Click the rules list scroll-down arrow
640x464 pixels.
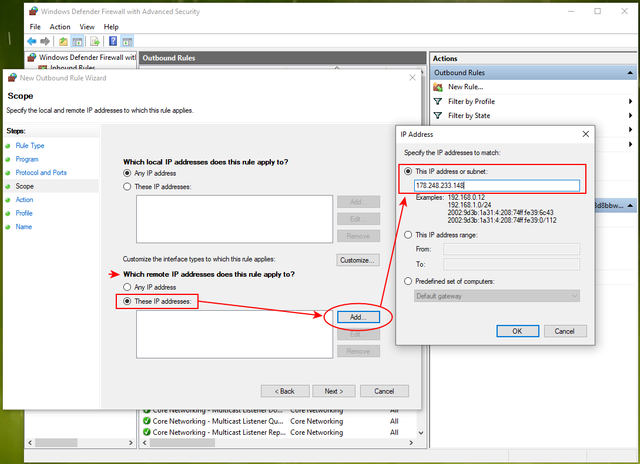[421, 433]
